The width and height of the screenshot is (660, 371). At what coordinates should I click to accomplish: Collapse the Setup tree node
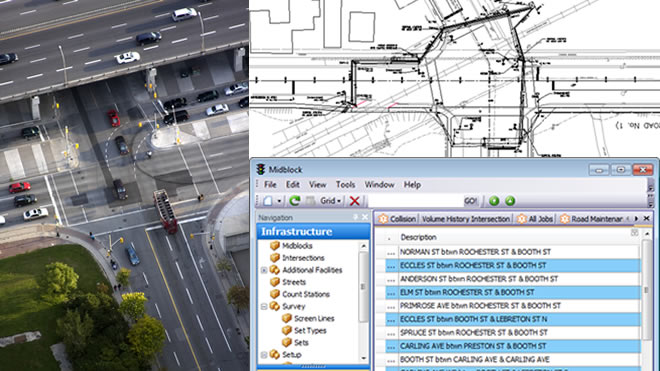pos(264,355)
